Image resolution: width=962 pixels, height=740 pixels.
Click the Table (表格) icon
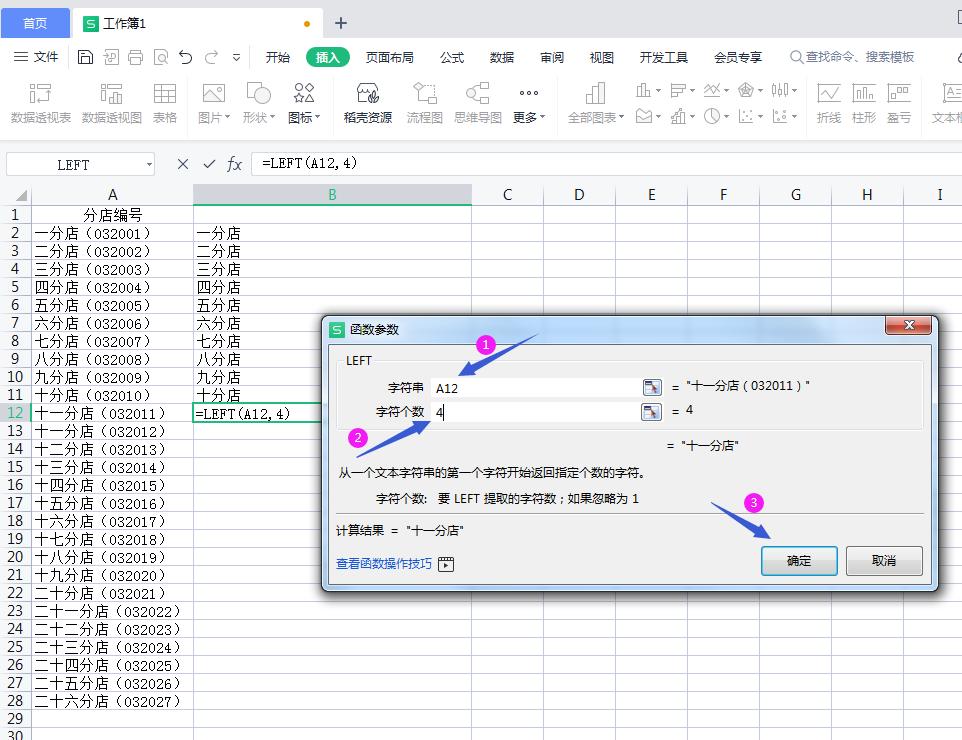[x=164, y=103]
